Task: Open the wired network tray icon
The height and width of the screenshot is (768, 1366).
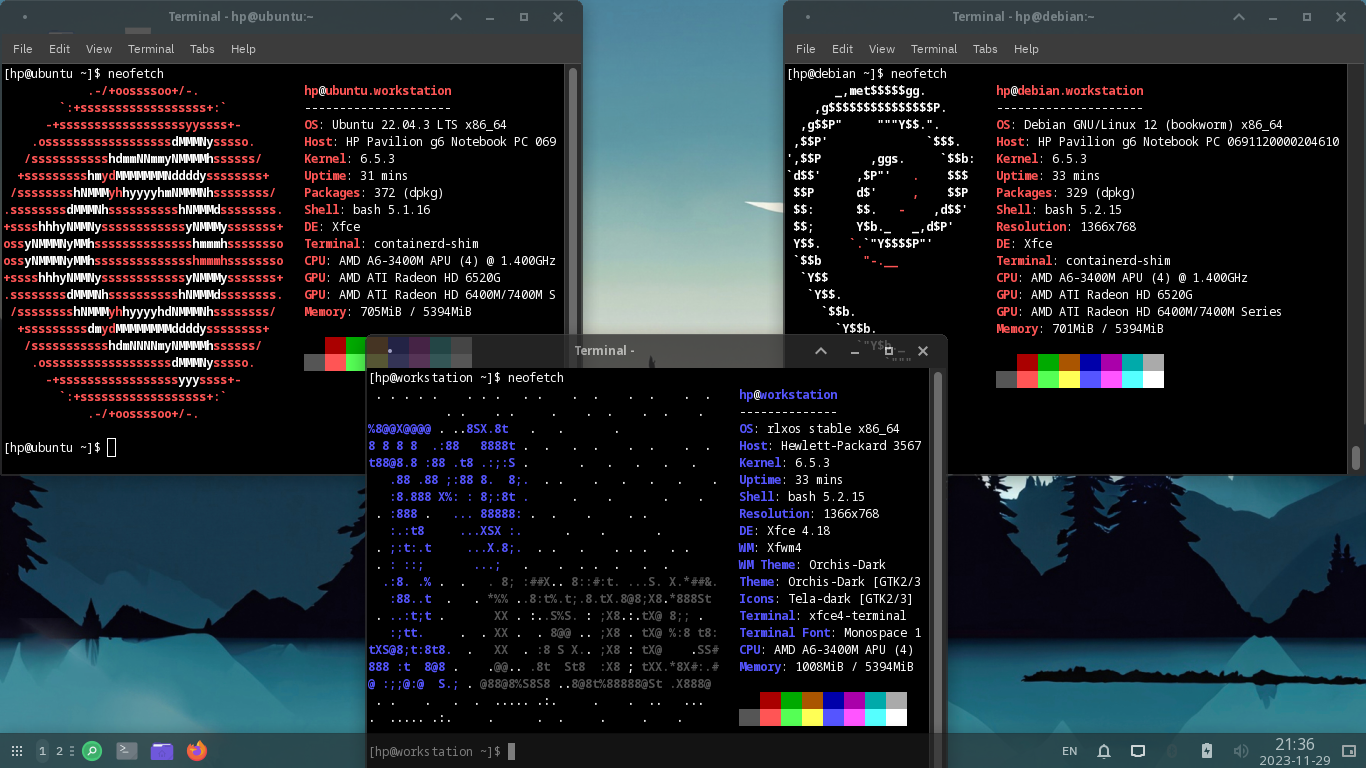Action: point(1138,751)
